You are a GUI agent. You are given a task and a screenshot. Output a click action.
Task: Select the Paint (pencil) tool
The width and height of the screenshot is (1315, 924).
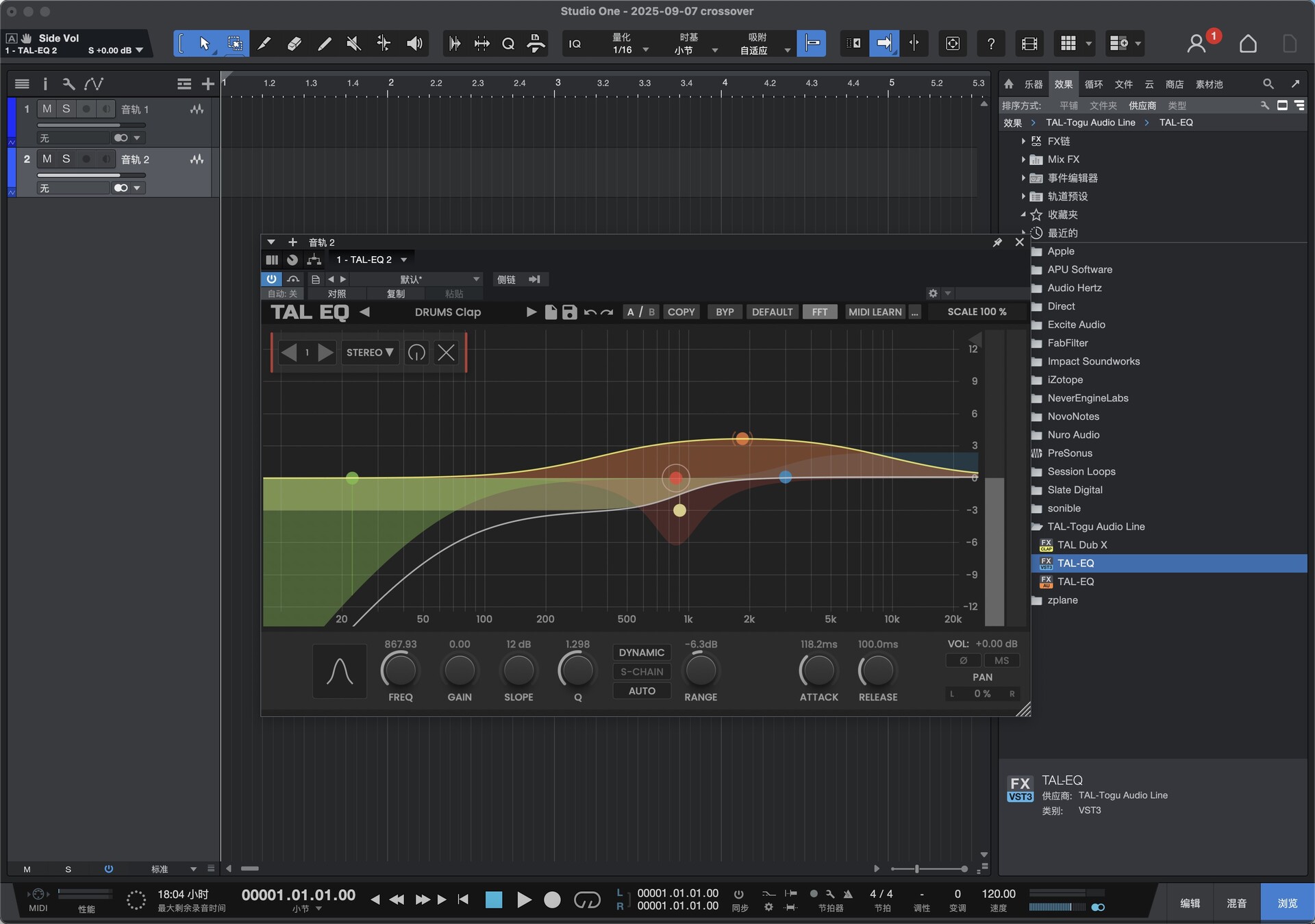point(325,44)
